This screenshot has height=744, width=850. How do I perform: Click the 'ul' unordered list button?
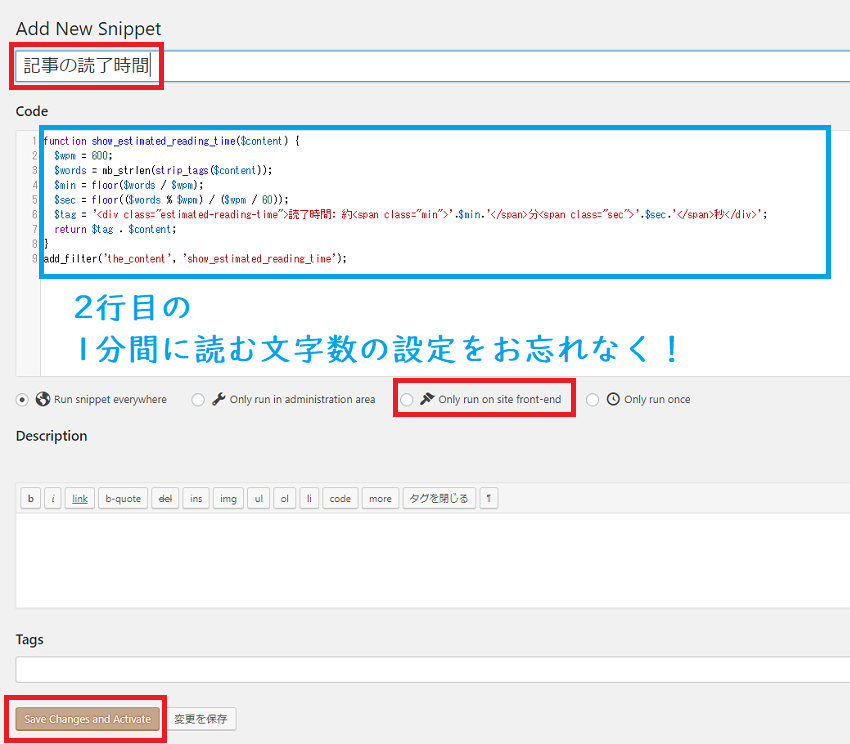(259, 498)
